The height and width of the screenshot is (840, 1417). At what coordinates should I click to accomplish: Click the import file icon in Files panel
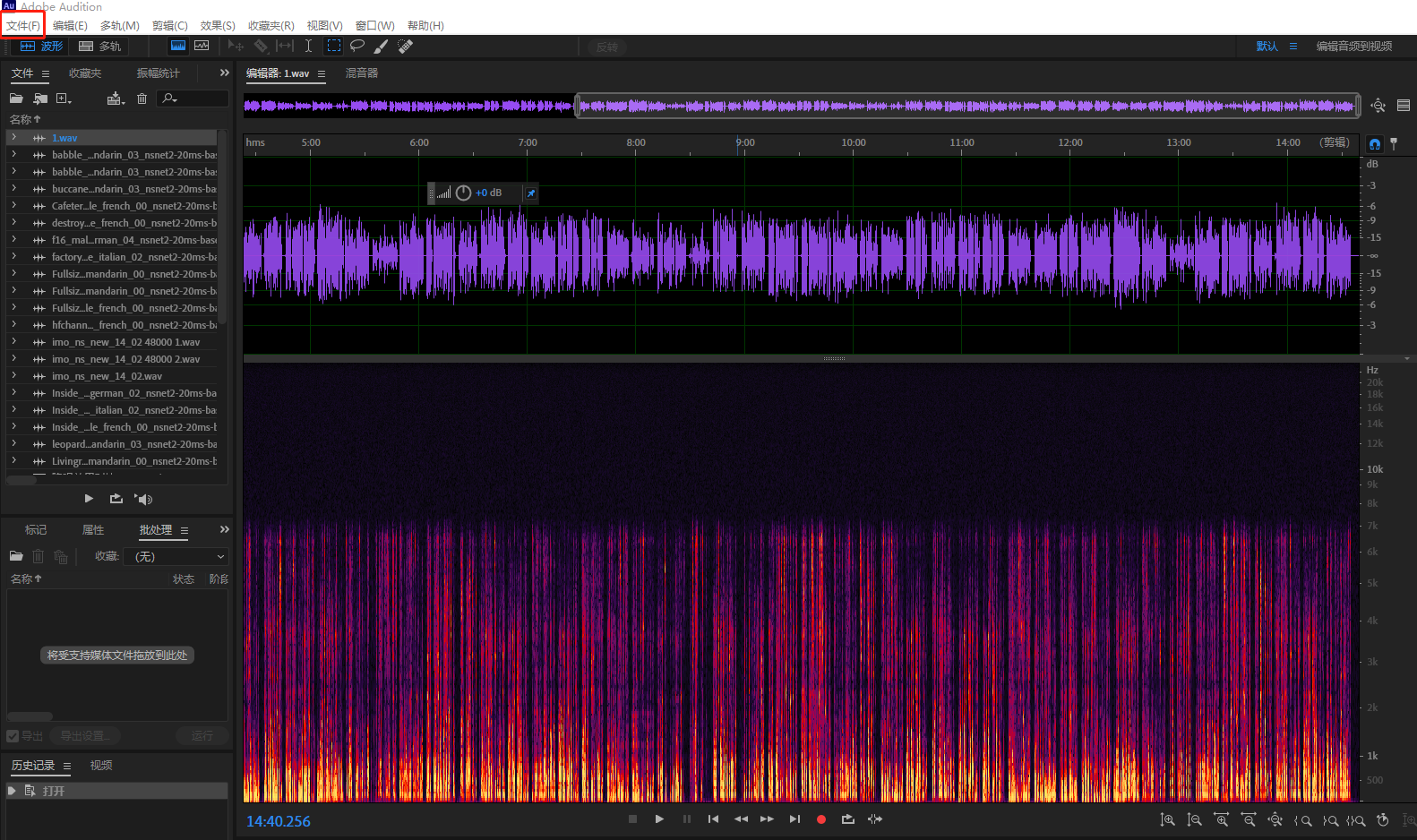coord(40,99)
